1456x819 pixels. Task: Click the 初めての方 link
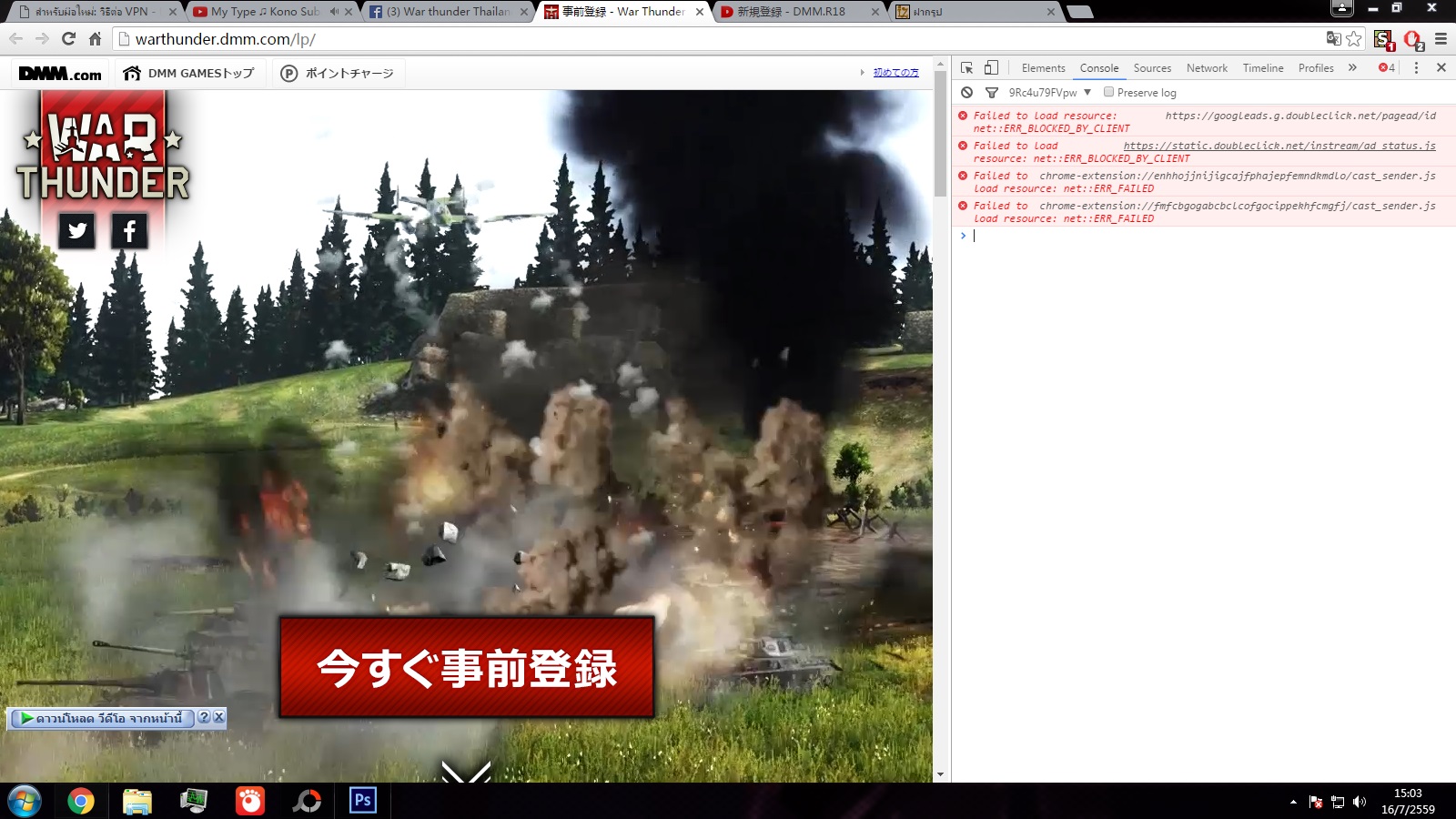[895, 72]
